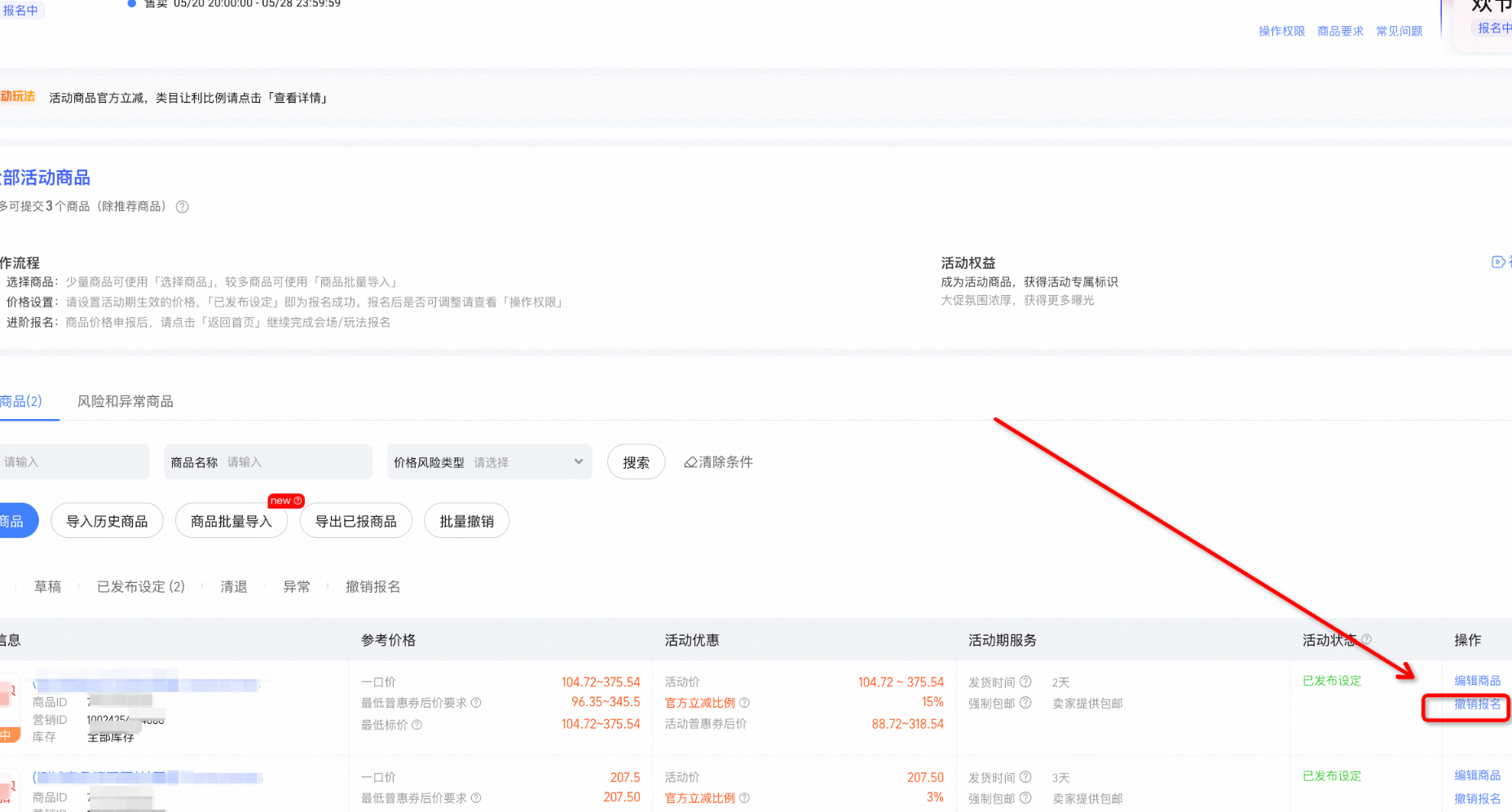
Task: Open the 商品要求 link
Action: coord(1340,31)
